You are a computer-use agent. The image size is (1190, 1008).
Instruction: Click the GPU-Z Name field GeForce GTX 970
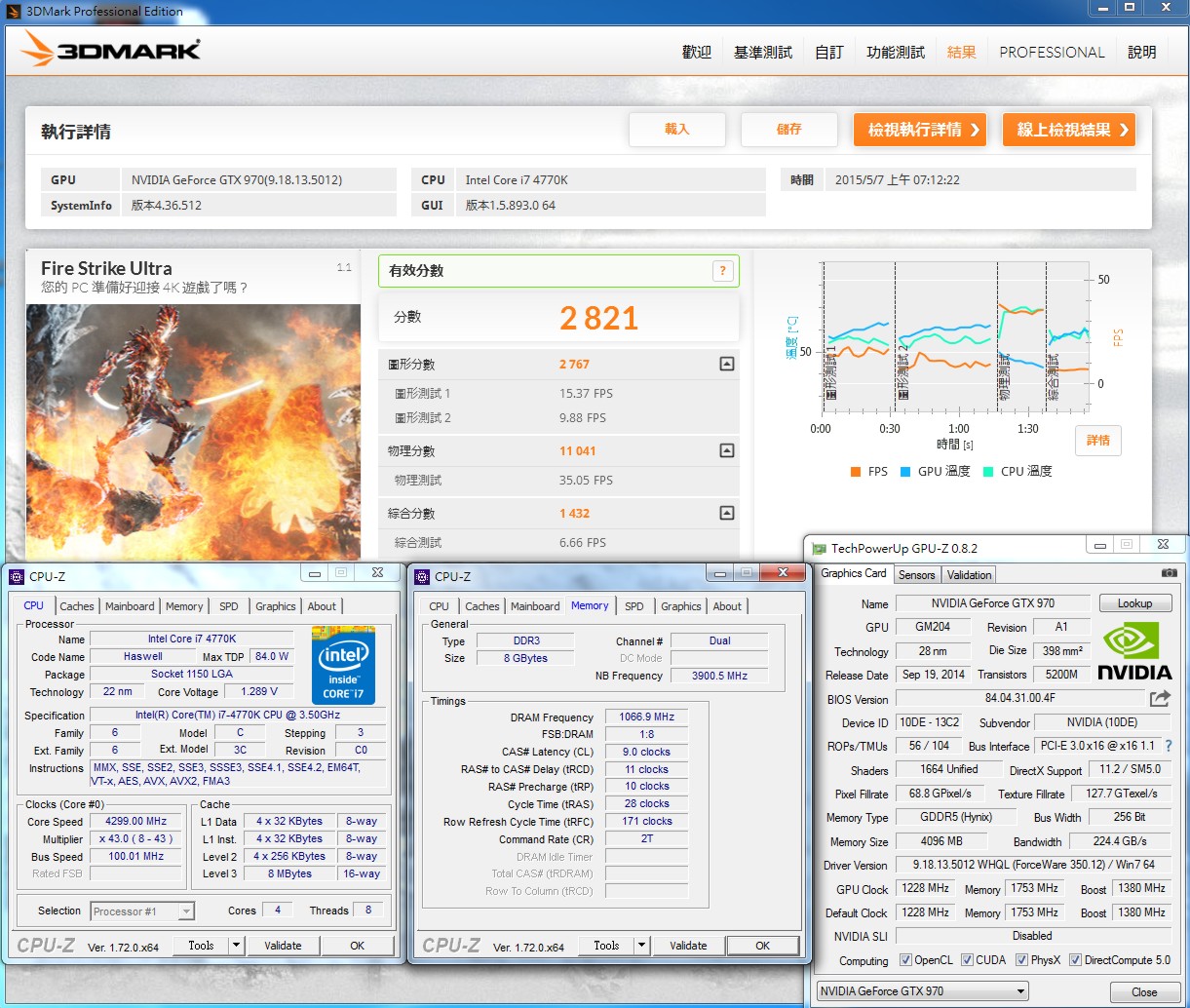(x=992, y=603)
